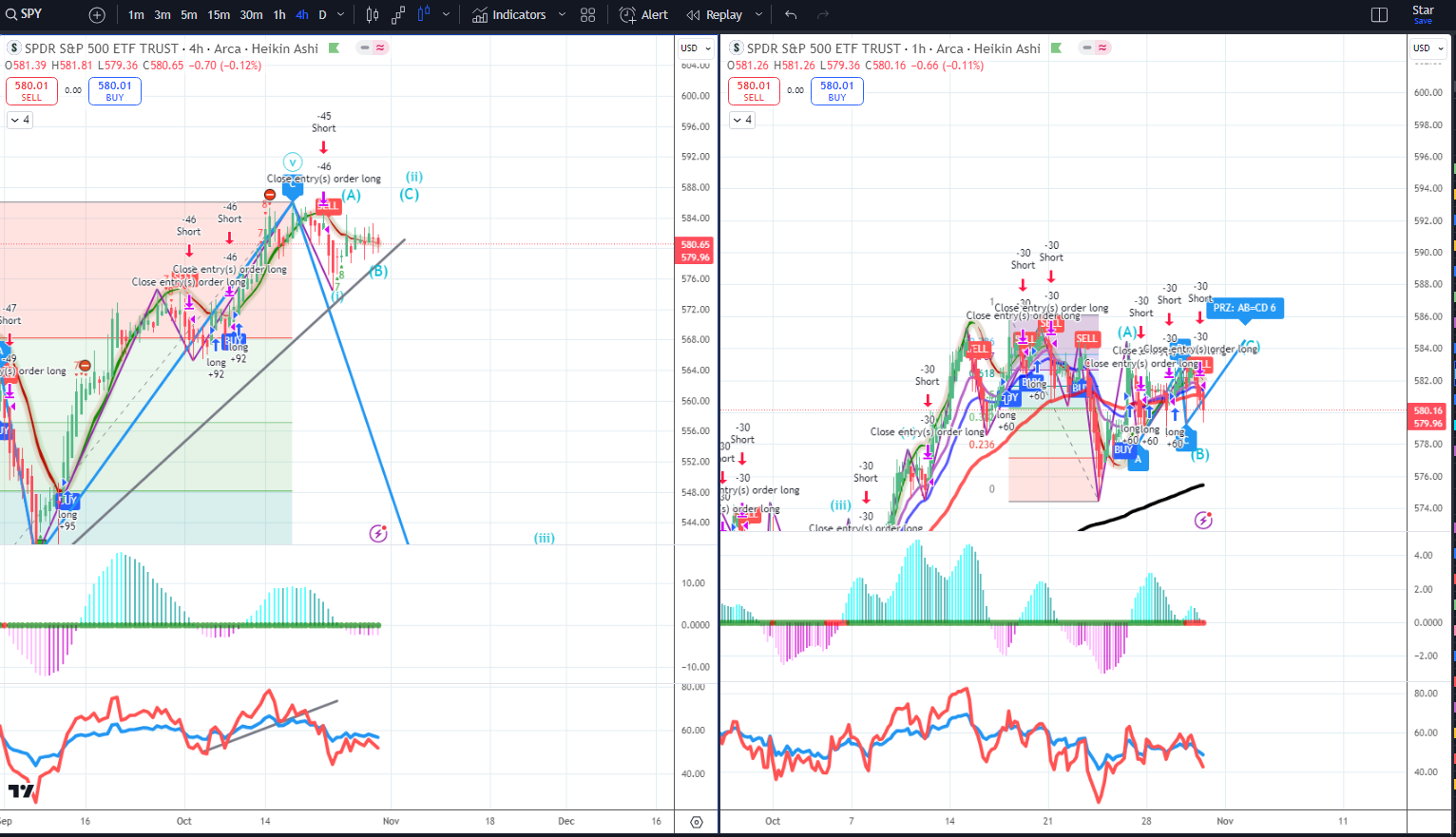Collapse the indicator legend on 4h chart
Screen dimensions: 1456x837
[19, 120]
